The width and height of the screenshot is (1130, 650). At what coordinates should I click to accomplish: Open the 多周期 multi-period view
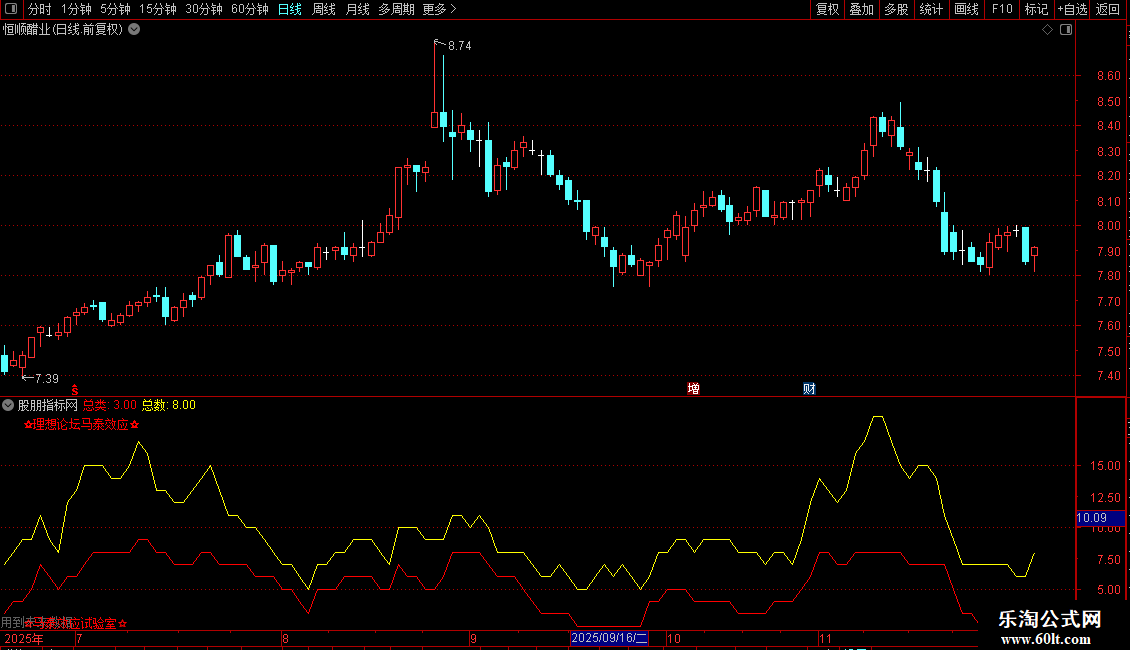pyautogui.click(x=396, y=9)
